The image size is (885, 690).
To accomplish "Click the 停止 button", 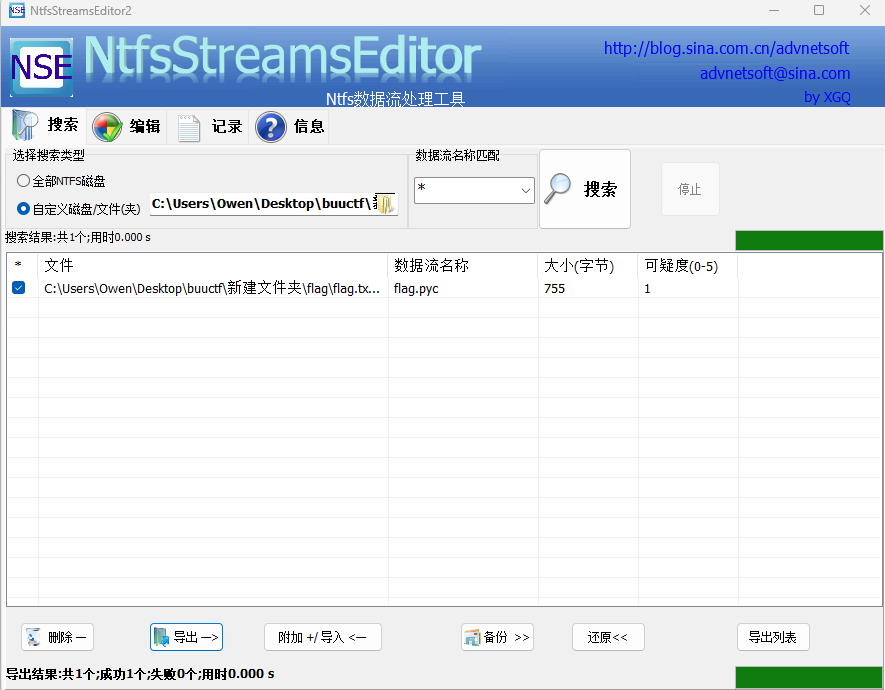I will [x=690, y=189].
